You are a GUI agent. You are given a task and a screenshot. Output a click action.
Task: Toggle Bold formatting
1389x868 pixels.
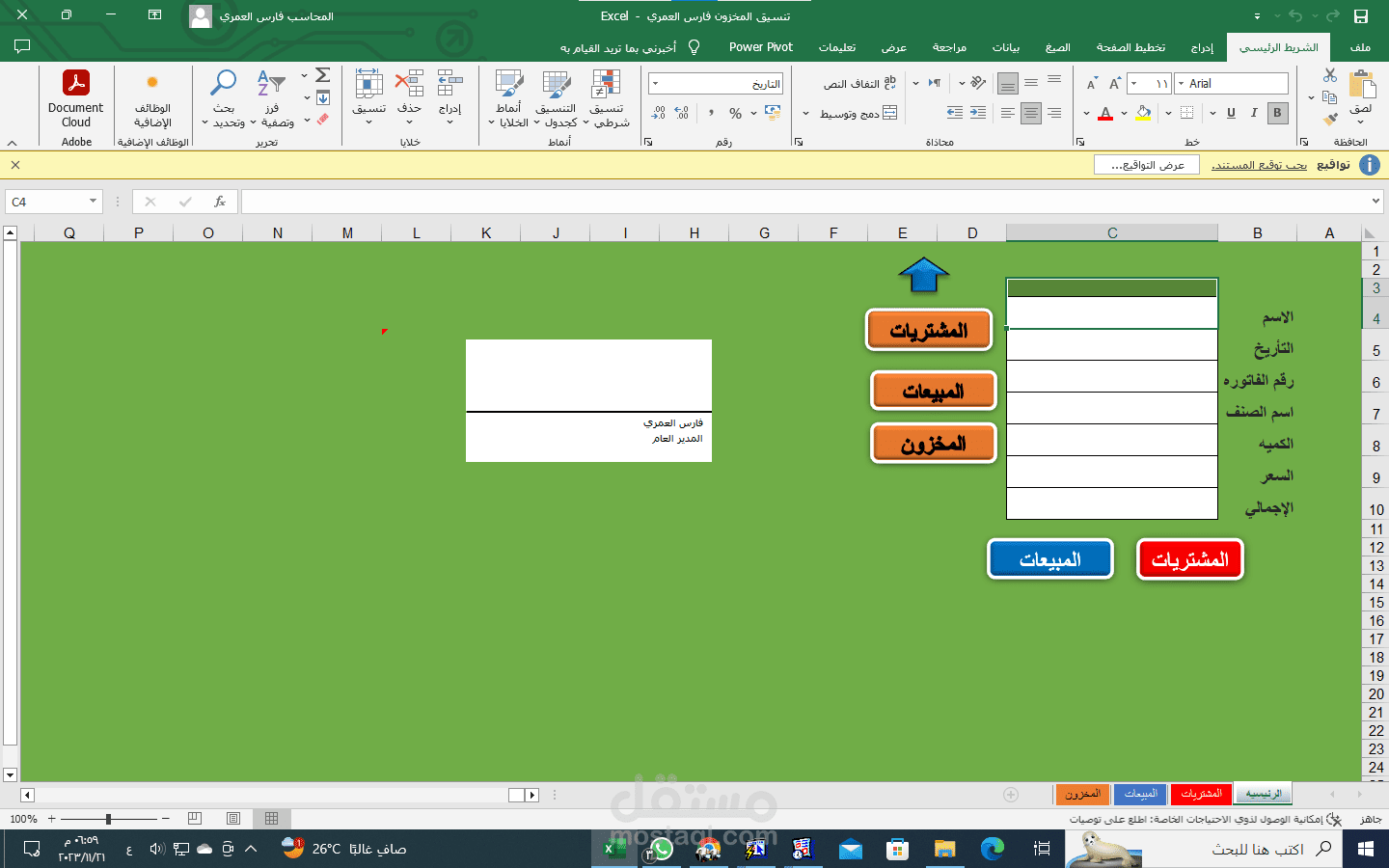click(x=1277, y=113)
